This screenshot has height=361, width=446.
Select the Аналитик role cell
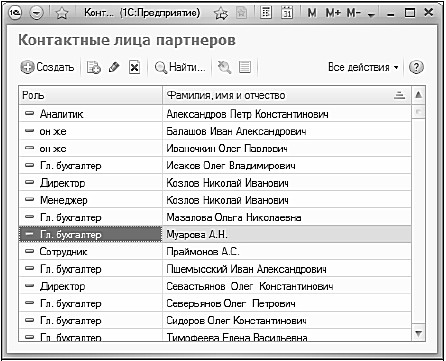coord(91,114)
